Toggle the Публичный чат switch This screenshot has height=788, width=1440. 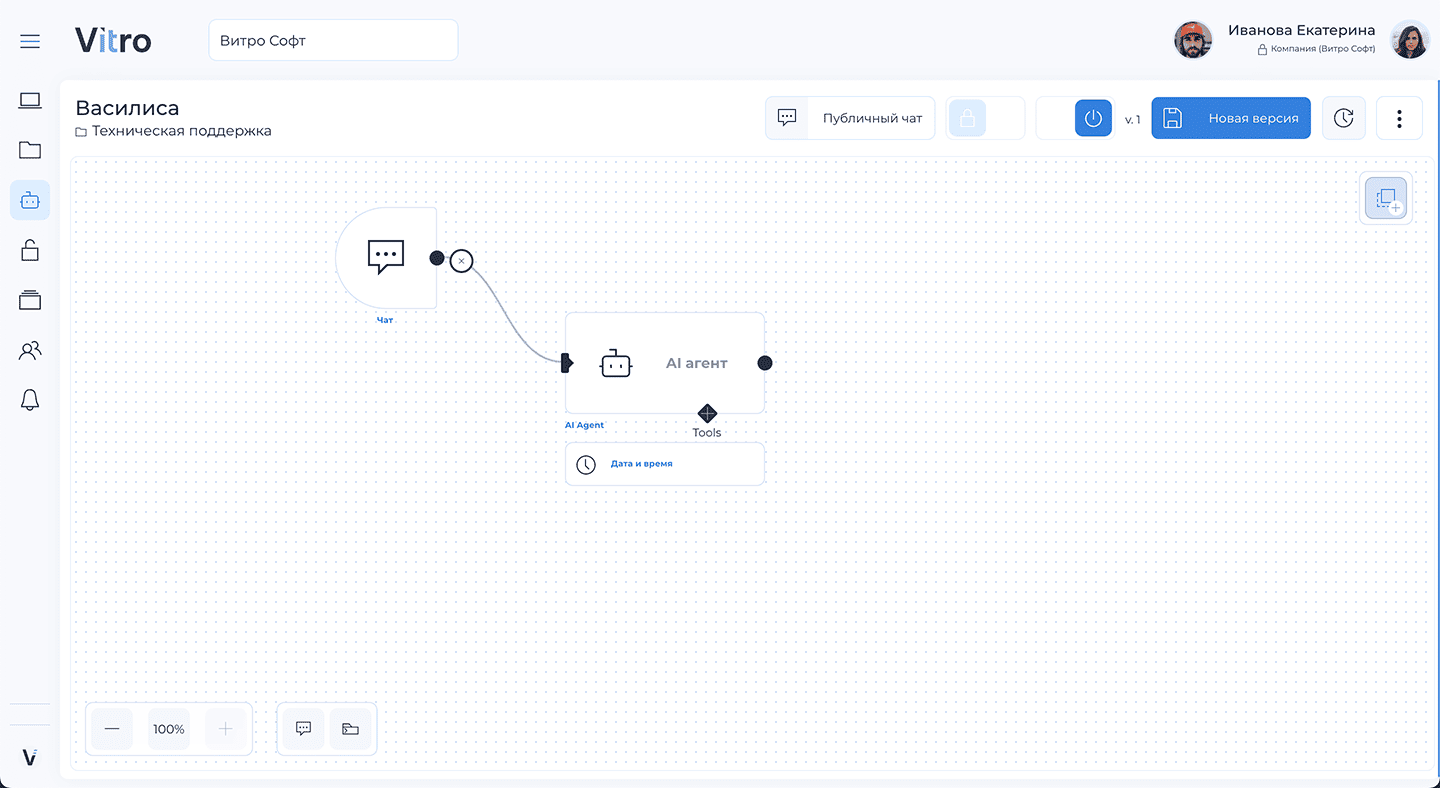[787, 118]
